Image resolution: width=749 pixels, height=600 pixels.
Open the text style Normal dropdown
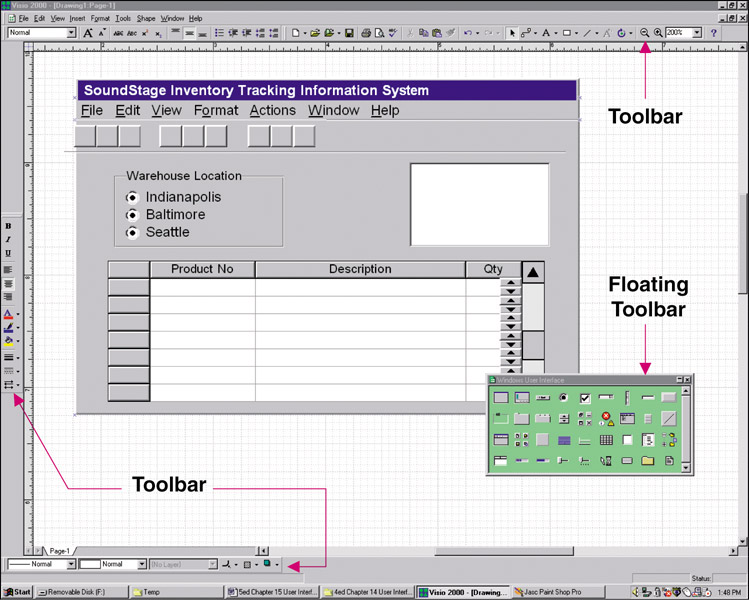(x=71, y=32)
